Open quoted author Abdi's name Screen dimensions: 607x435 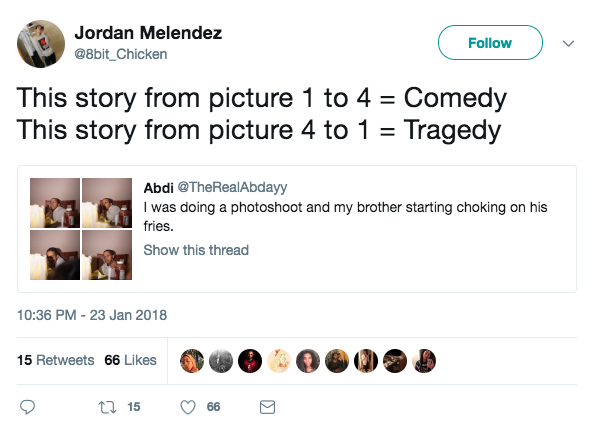tap(158, 188)
